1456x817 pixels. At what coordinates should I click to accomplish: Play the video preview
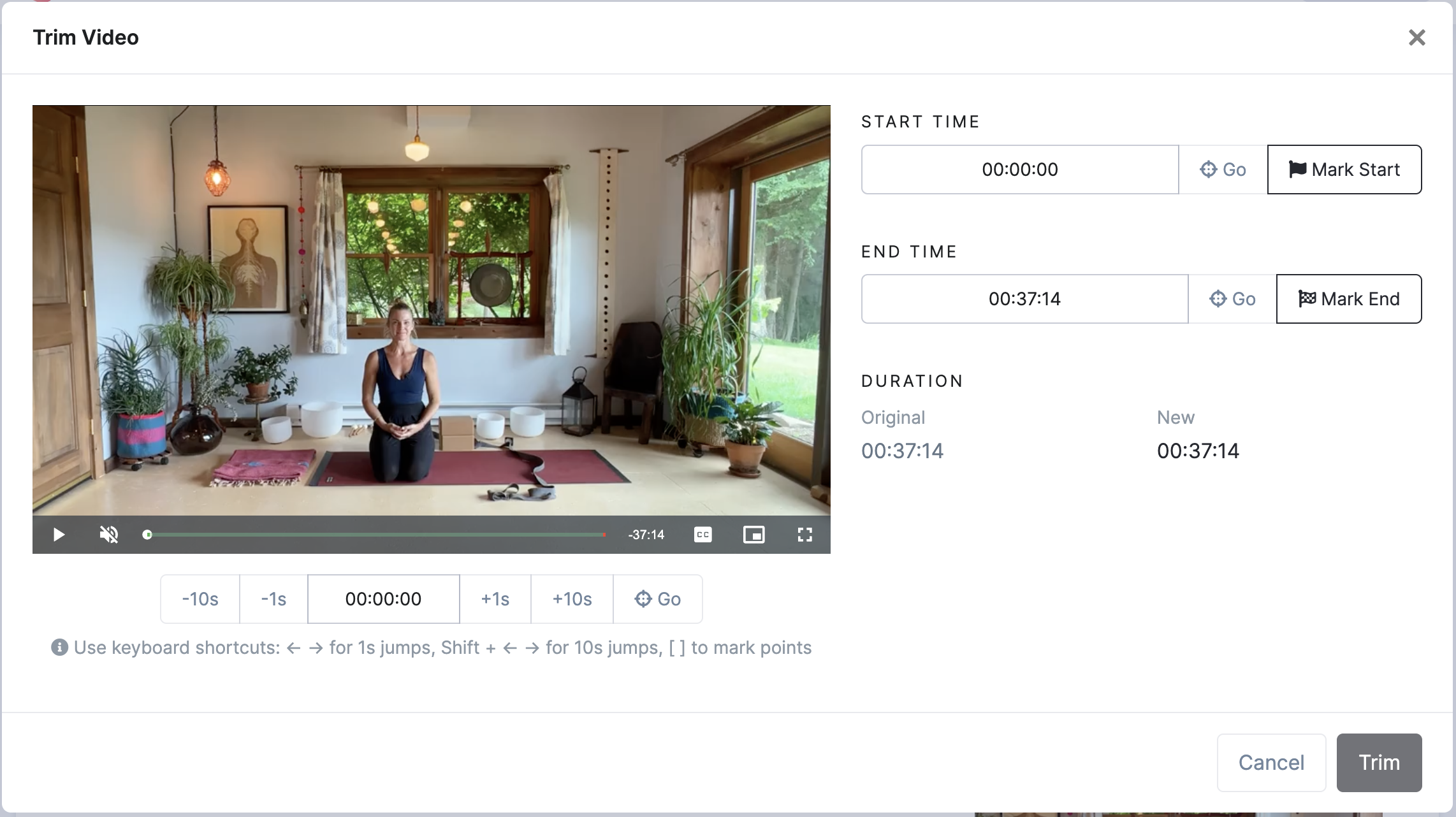pos(59,535)
